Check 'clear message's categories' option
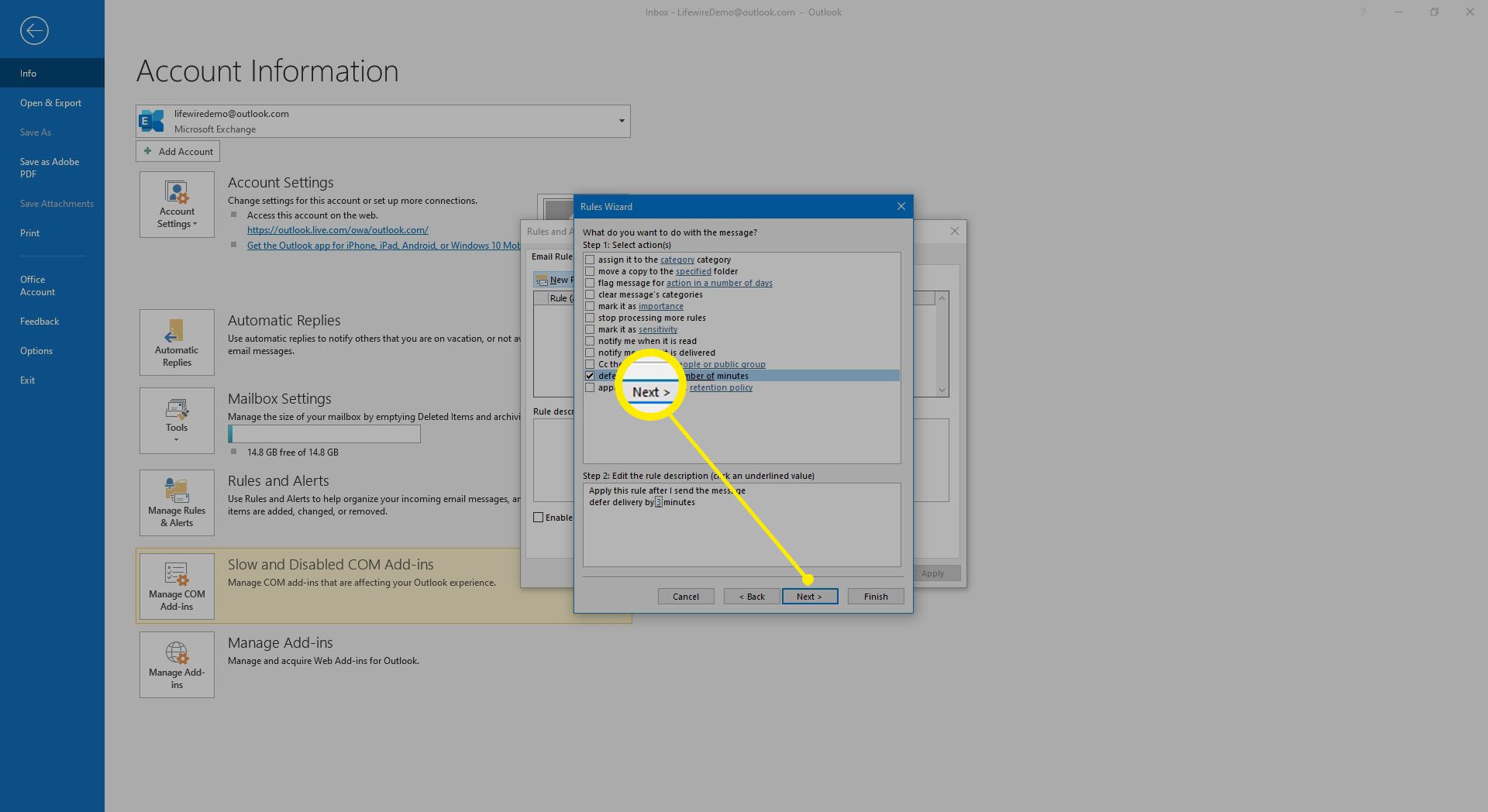1488x812 pixels. click(x=590, y=294)
